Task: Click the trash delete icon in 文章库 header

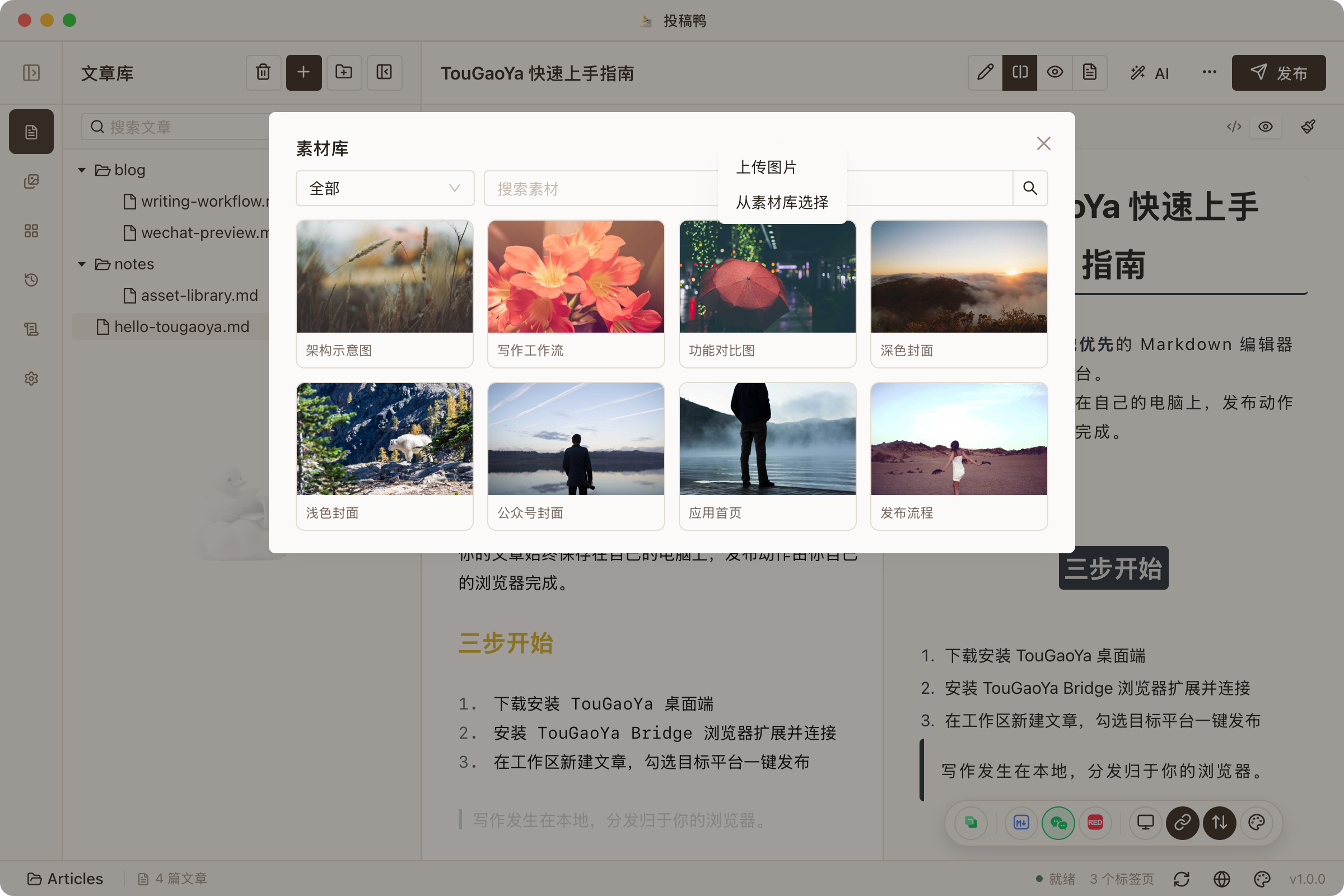Action: click(263, 73)
